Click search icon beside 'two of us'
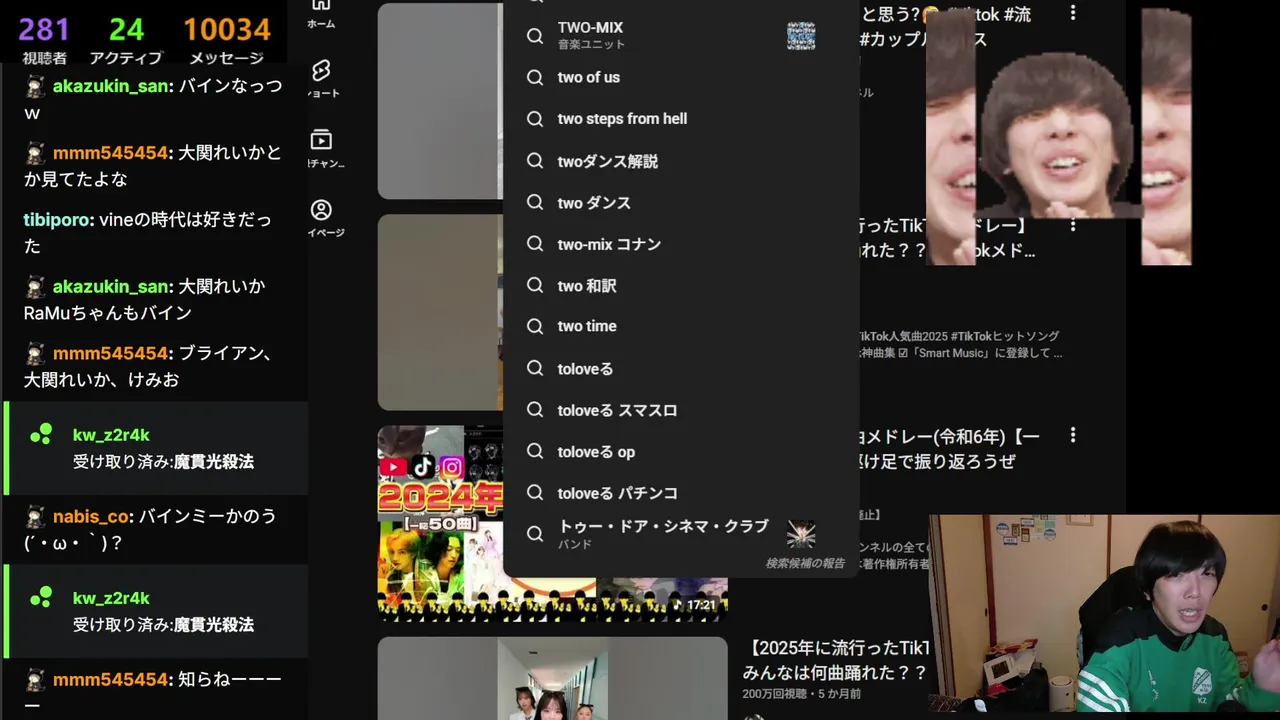 [x=535, y=77]
